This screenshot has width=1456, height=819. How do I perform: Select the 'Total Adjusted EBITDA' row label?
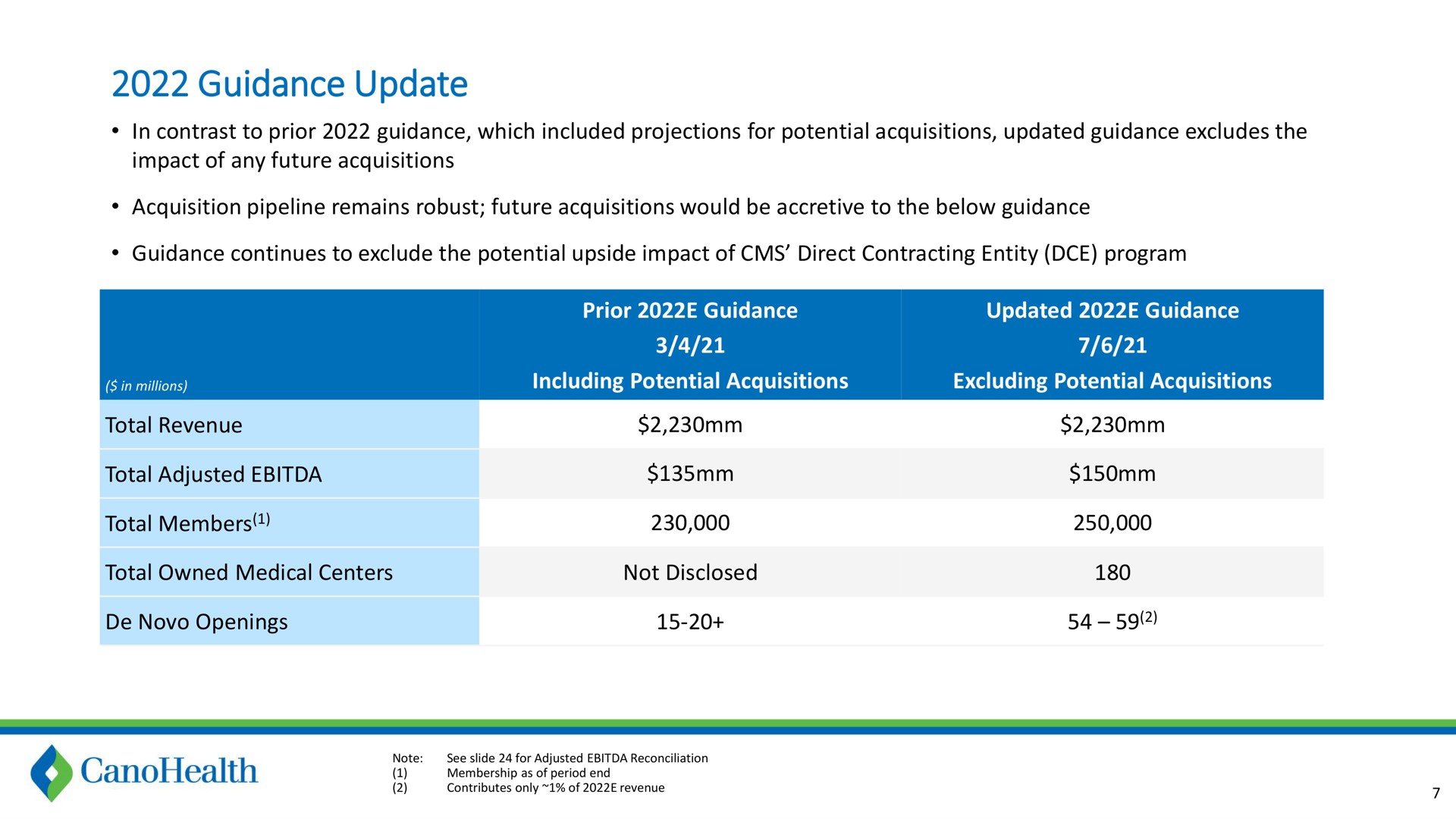tap(213, 475)
